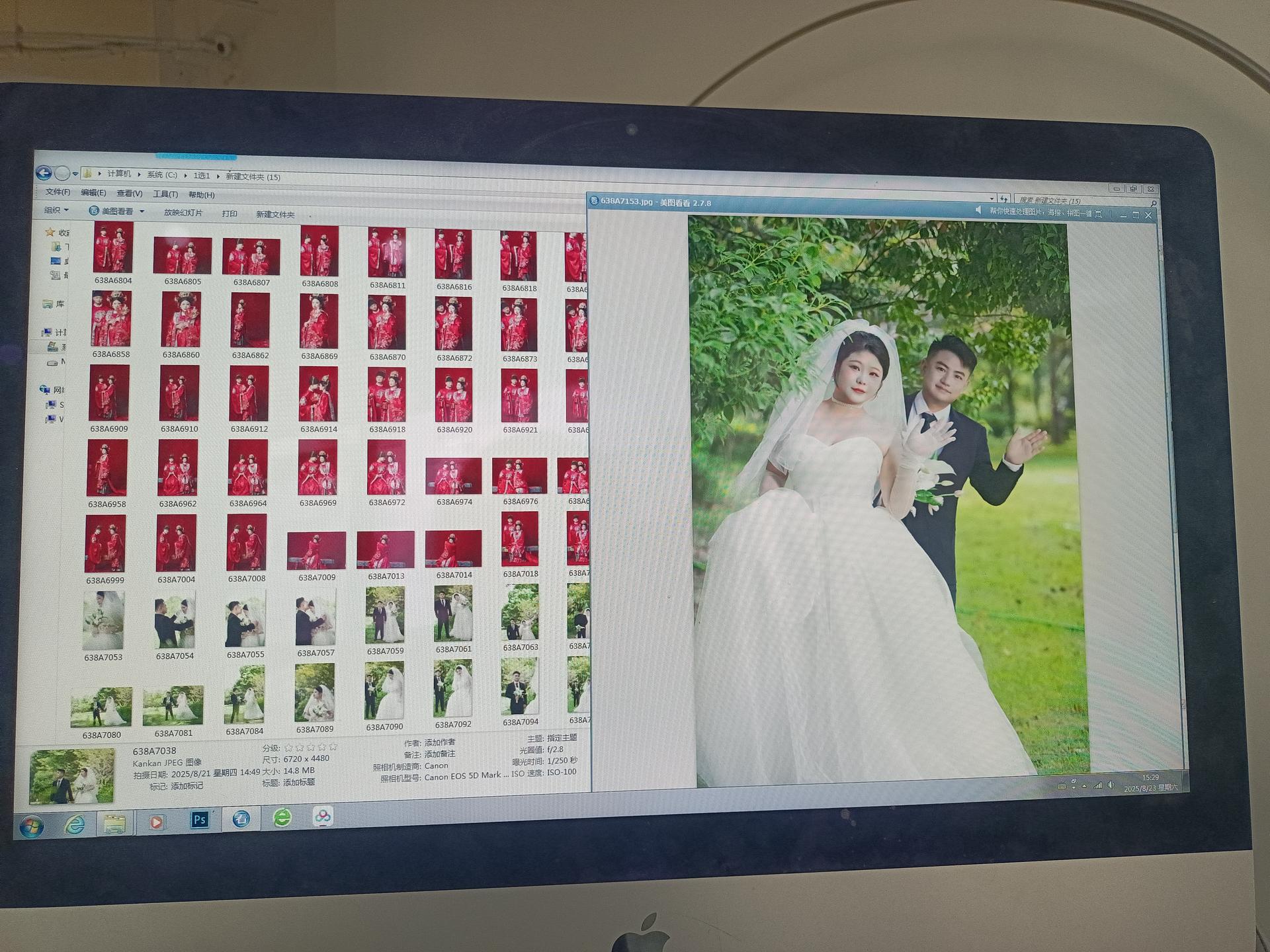This screenshot has height=952, width=1270.
Task: Click 添加标题 in the details pane
Action: 298,782
